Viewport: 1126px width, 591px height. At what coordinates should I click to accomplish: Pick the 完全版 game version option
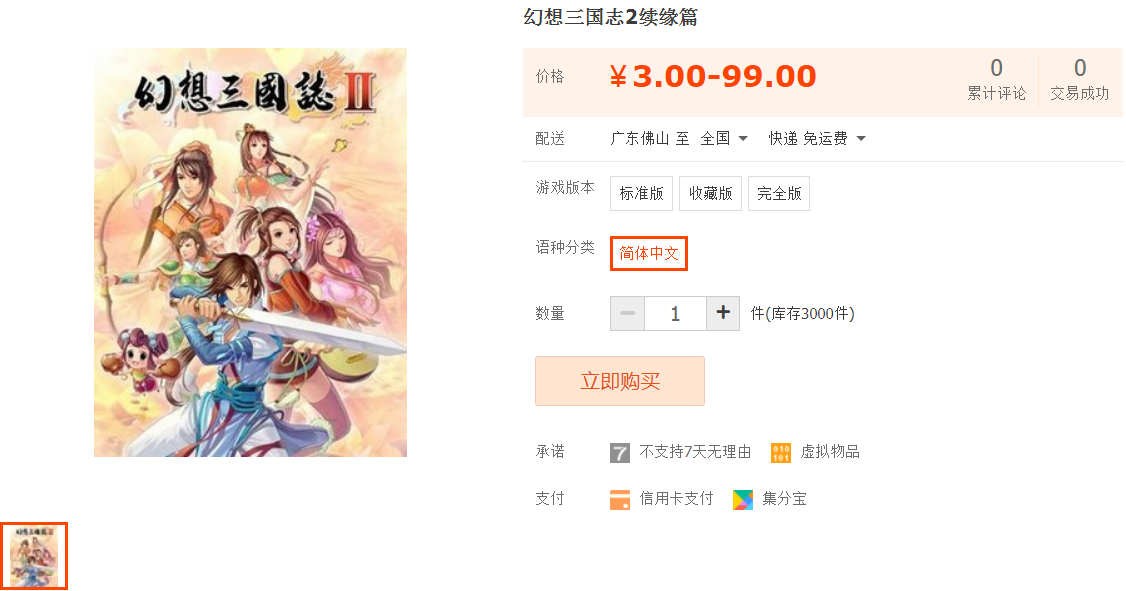point(779,193)
